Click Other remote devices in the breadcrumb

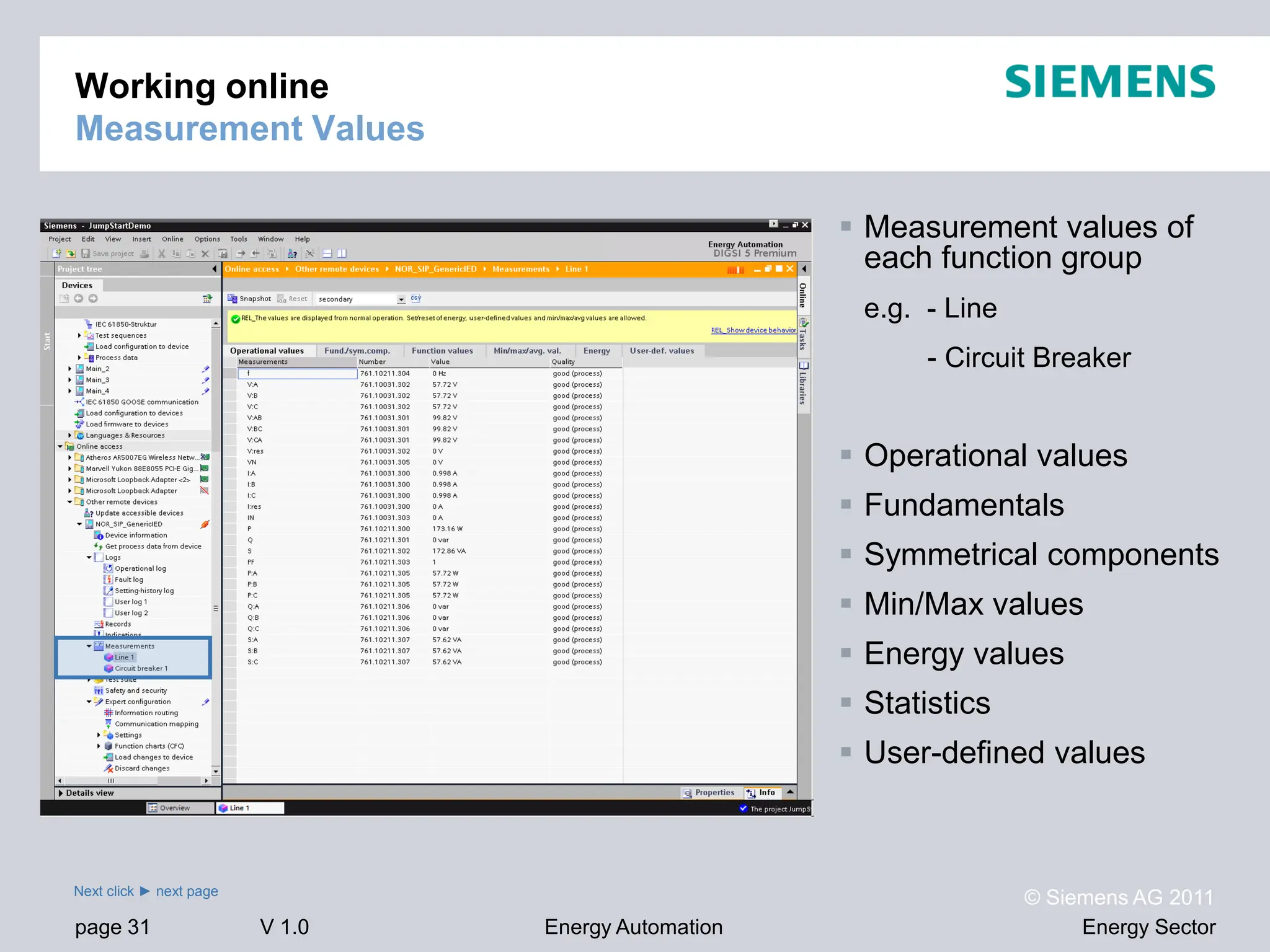click(x=337, y=269)
